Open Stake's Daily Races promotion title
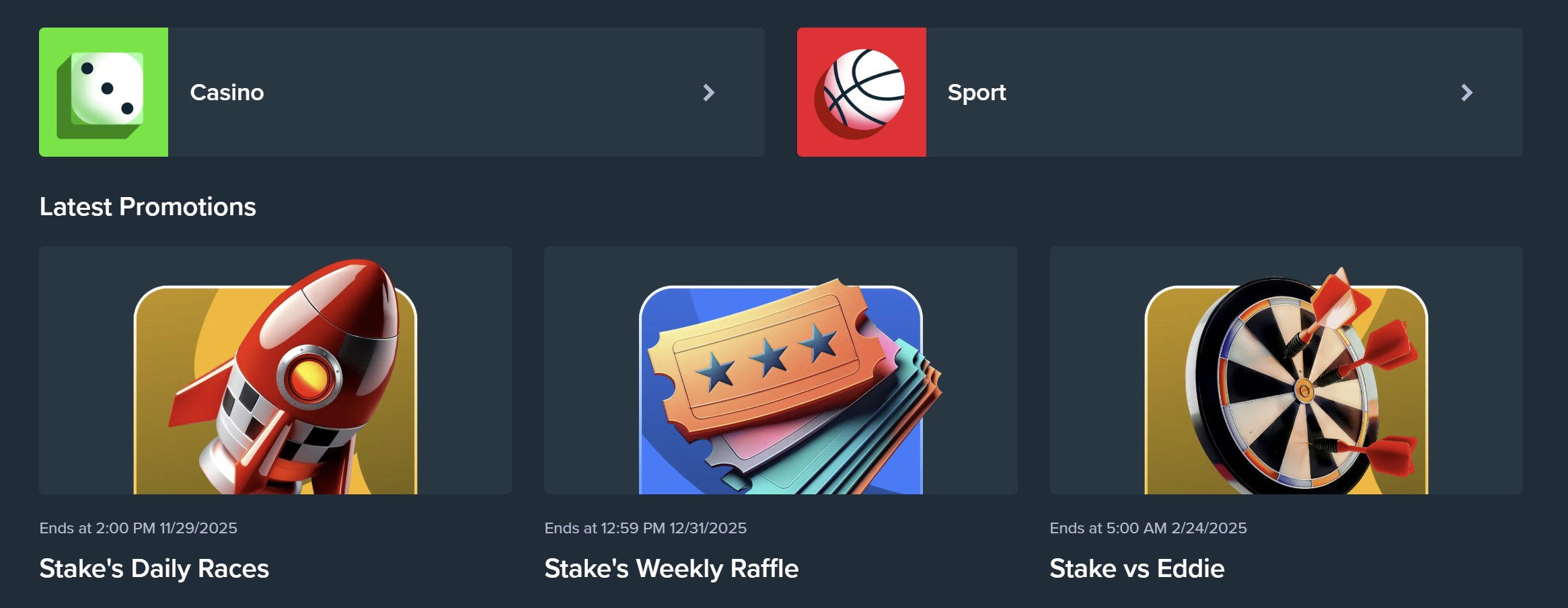The height and width of the screenshot is (608, 1568). click(154, 568)
